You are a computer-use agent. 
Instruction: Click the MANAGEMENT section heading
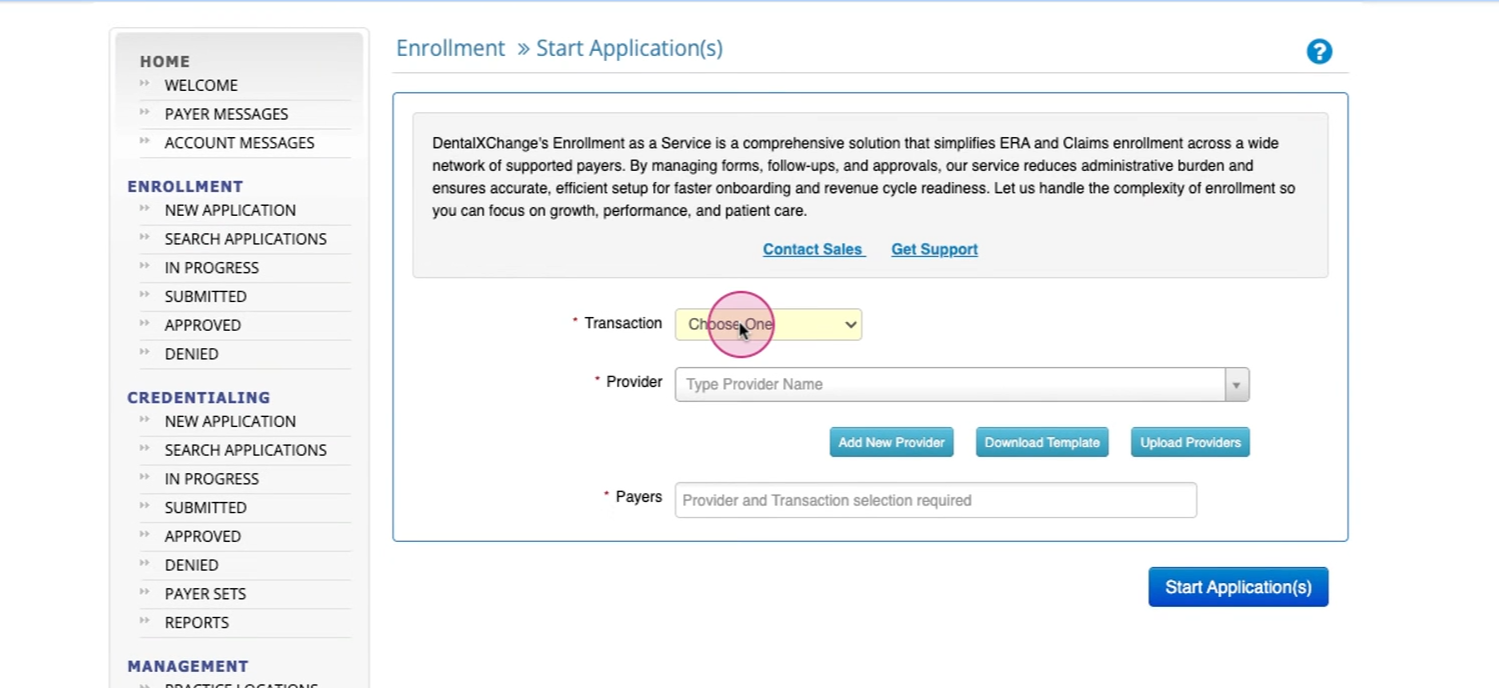(187, 666)
